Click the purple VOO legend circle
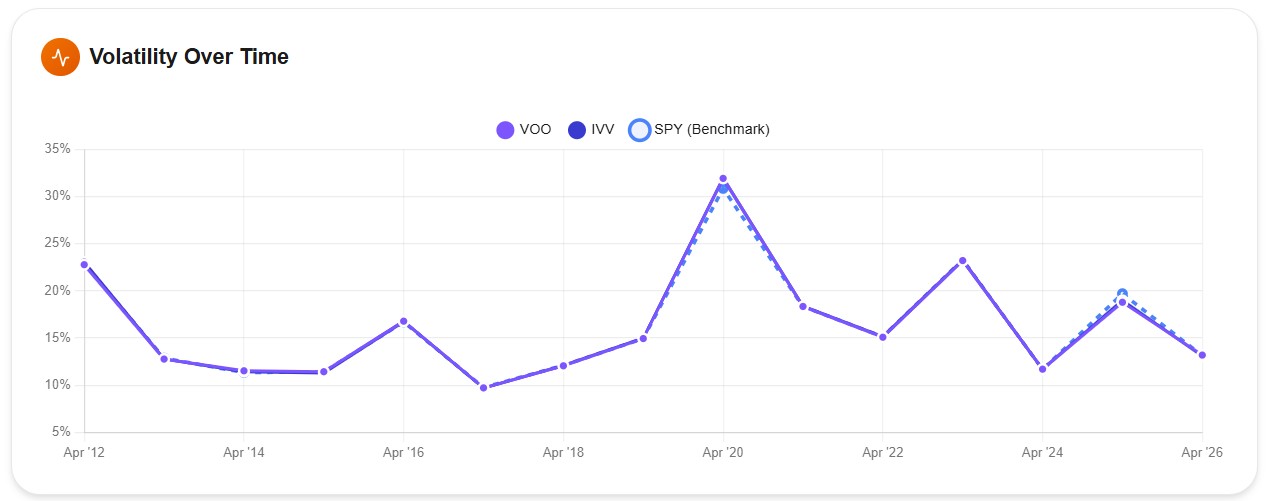The image size is (1266, 501). [506, 130]
